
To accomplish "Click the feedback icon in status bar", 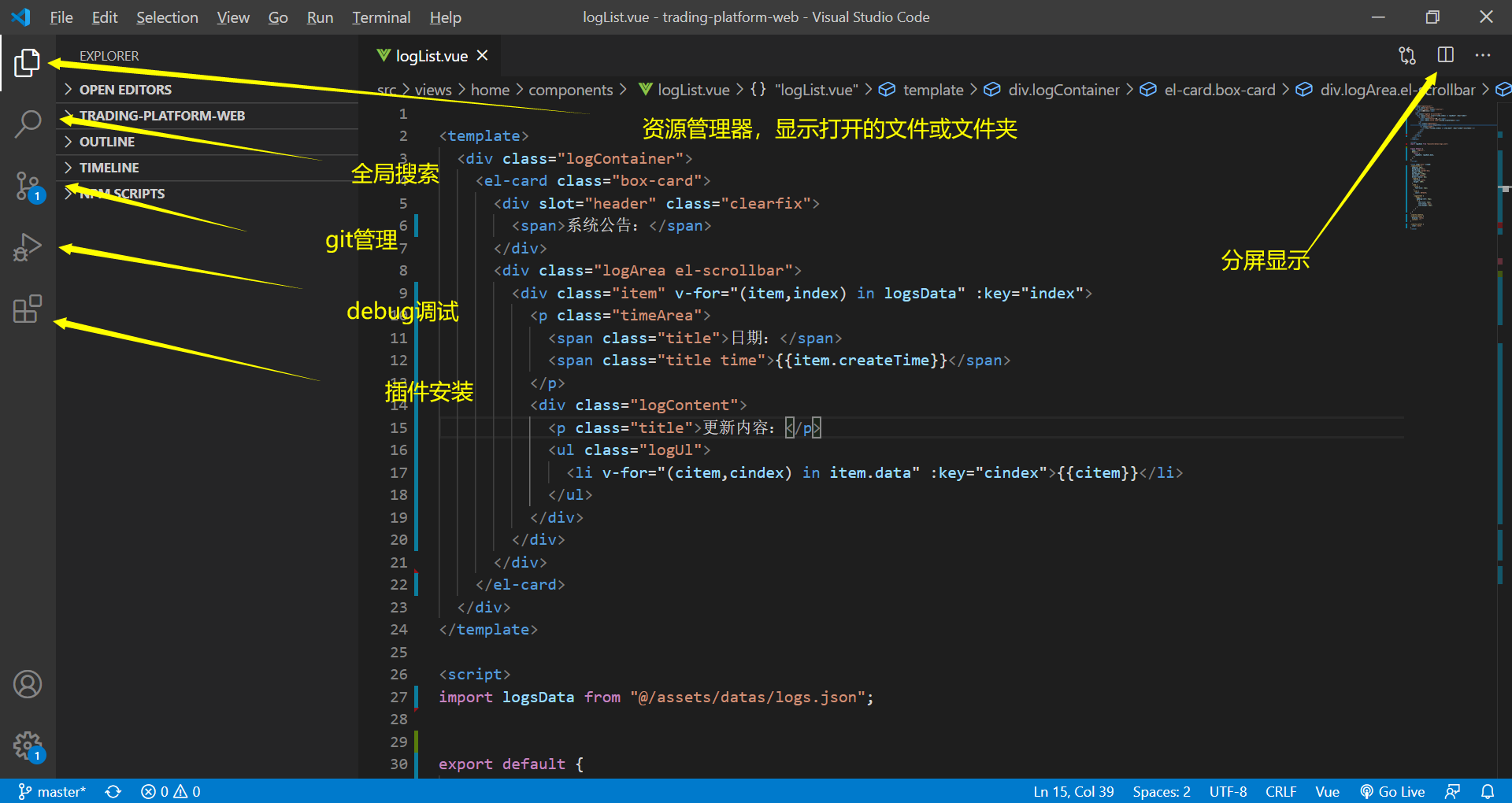I will 1453,791.
